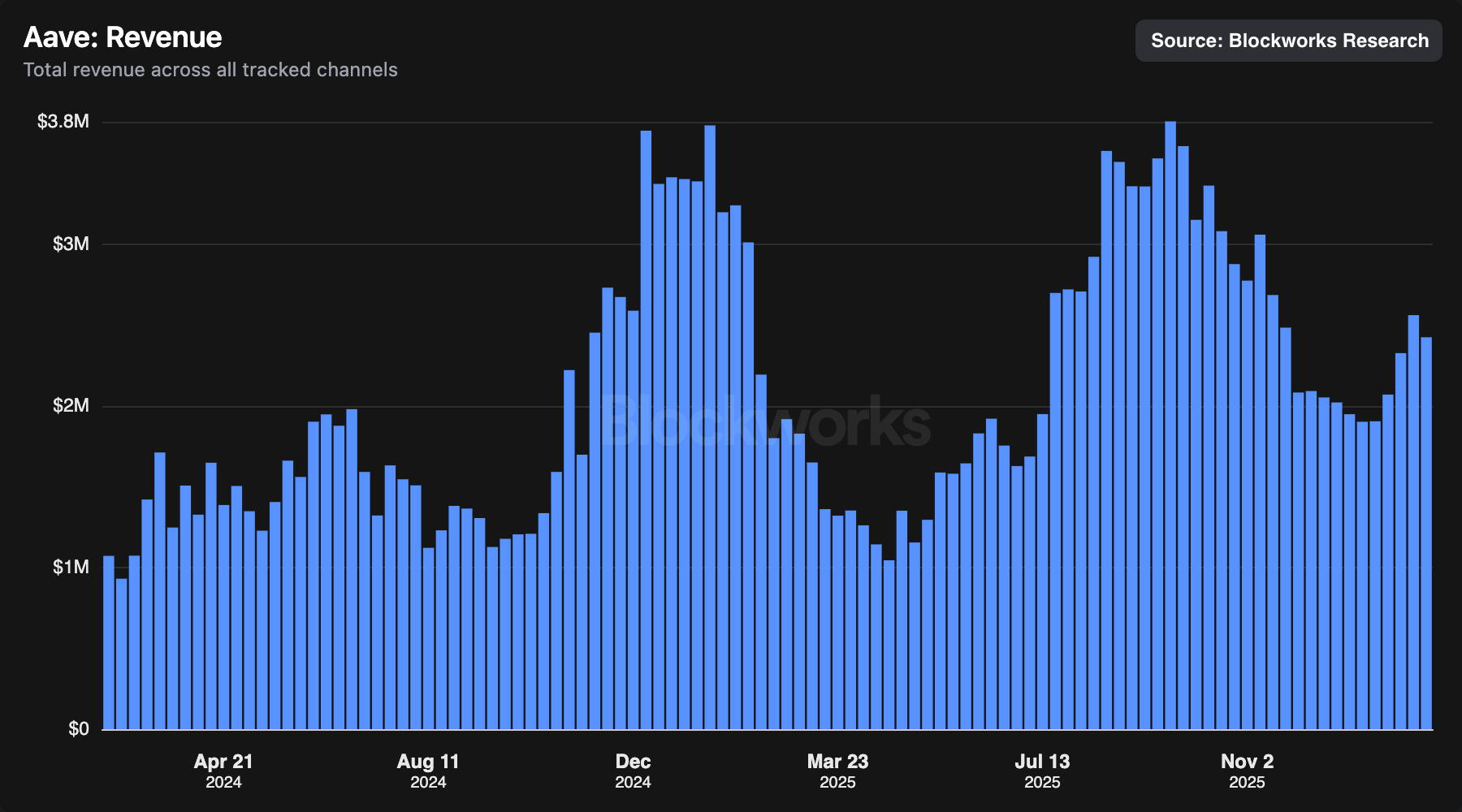Click the "Source: Blockworks Research" badge
1462x812 pixels.
click(1289, 41)
